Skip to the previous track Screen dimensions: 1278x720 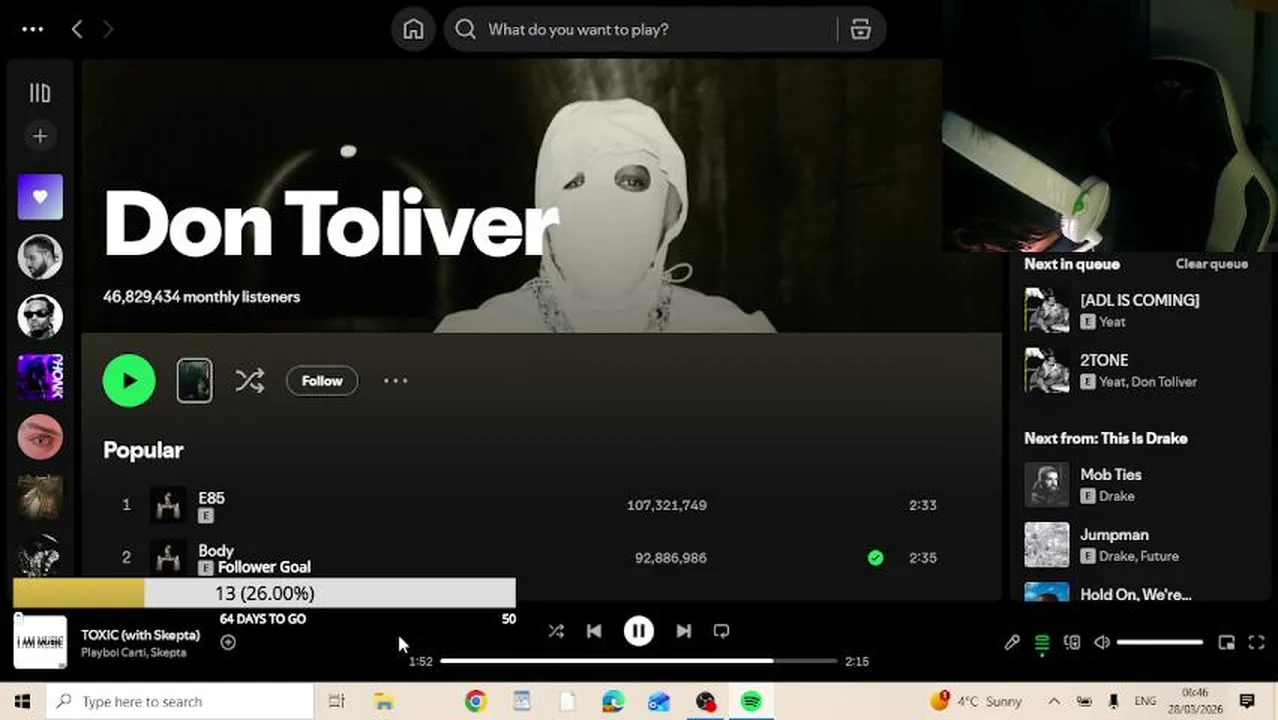594,631
